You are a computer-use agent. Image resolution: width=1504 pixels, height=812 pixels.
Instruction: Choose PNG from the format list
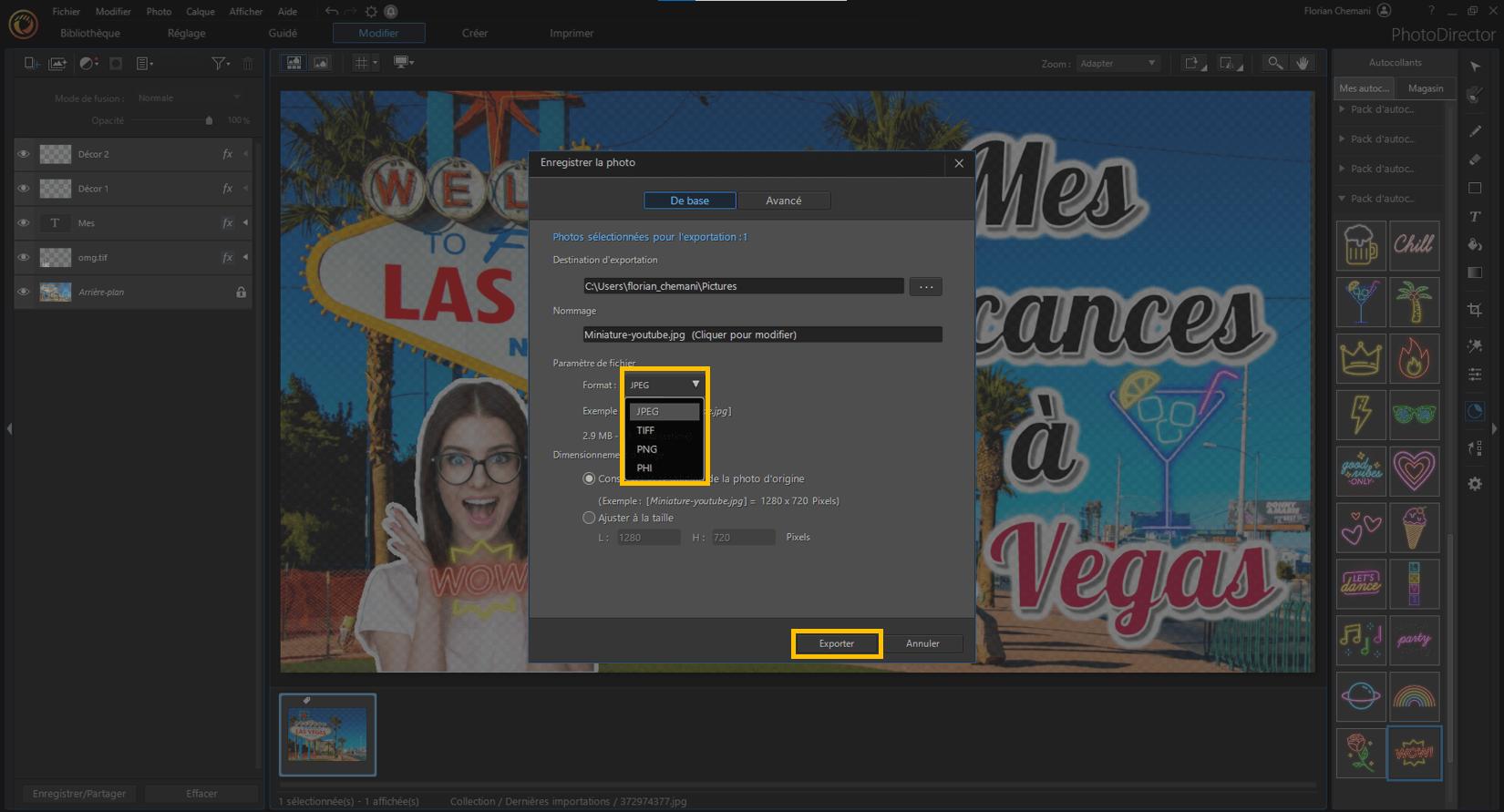point(647,449)
